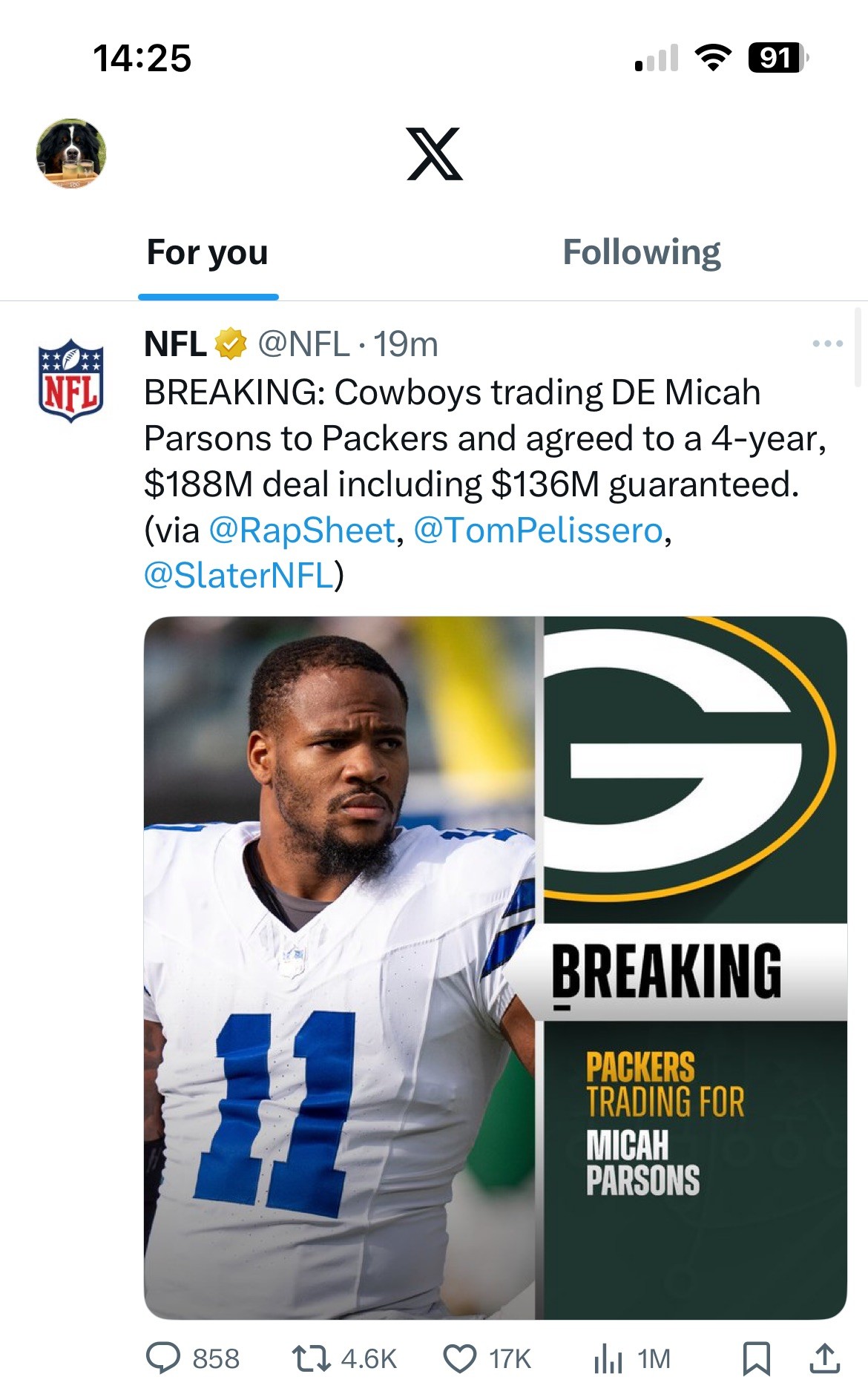Switch to the Following tab
Screen dimensions: 868x1394
641,252
